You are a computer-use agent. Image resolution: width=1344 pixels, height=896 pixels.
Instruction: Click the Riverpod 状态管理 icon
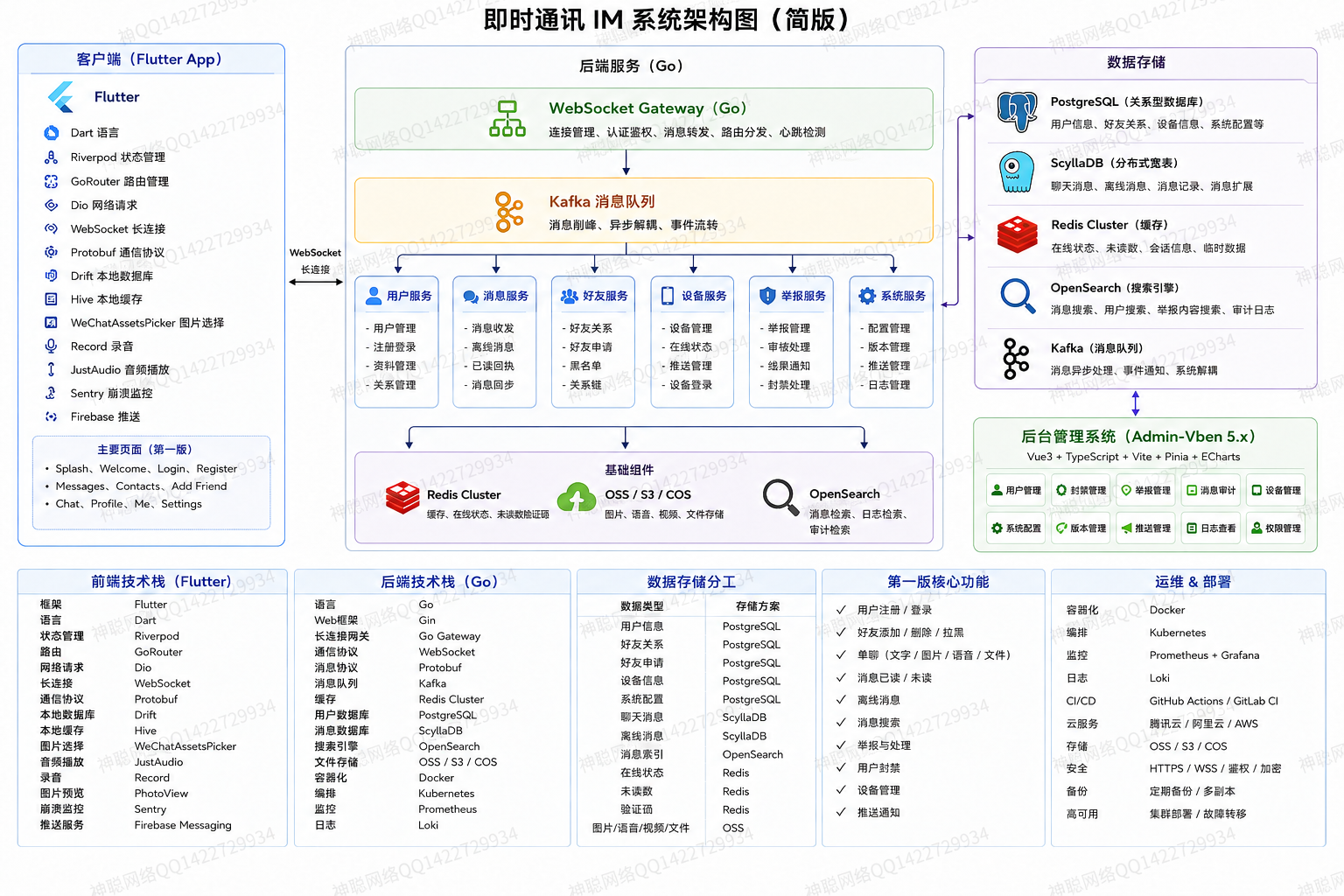(51, 157)
